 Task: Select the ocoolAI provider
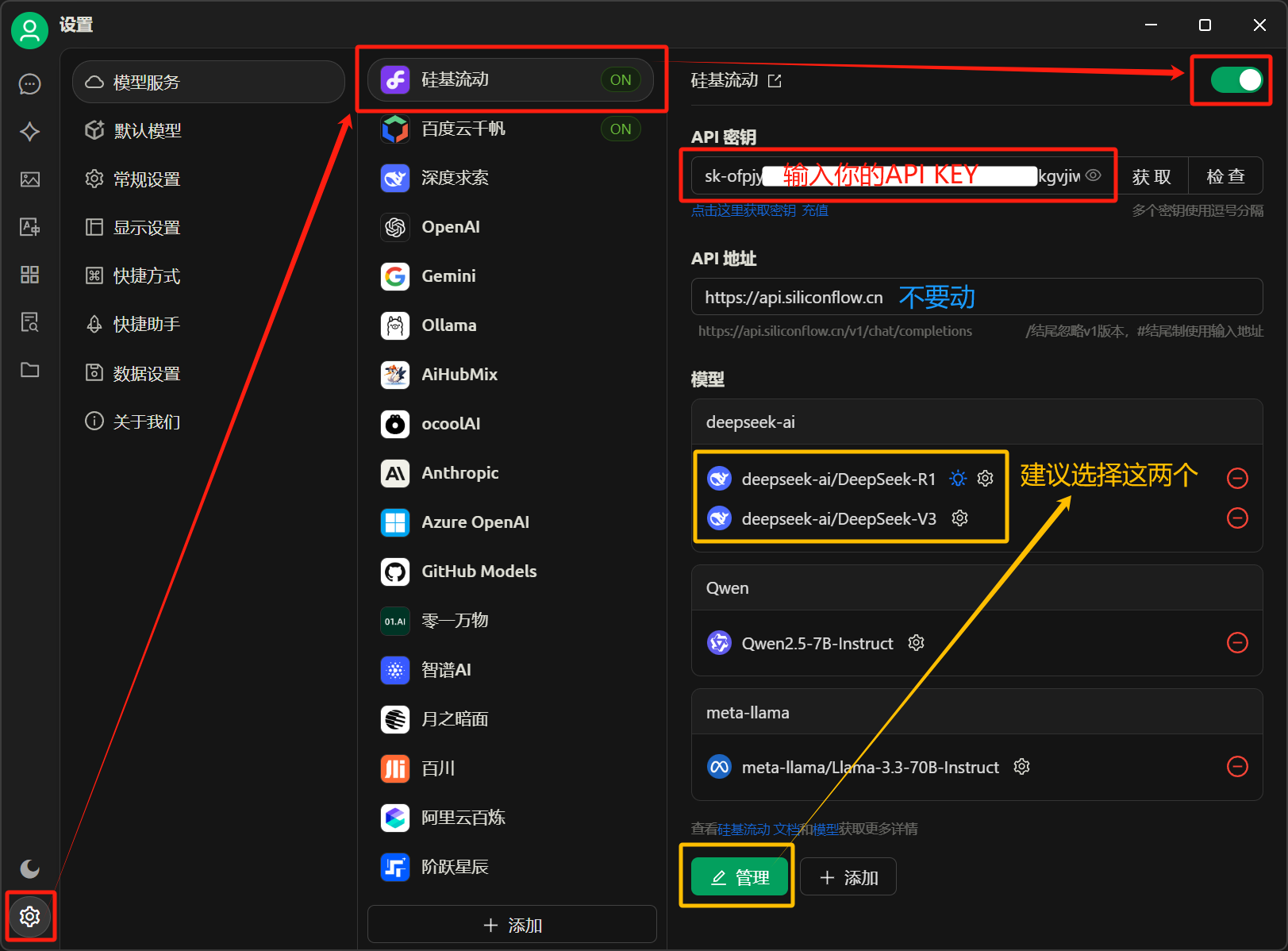(x=510, y=424)
